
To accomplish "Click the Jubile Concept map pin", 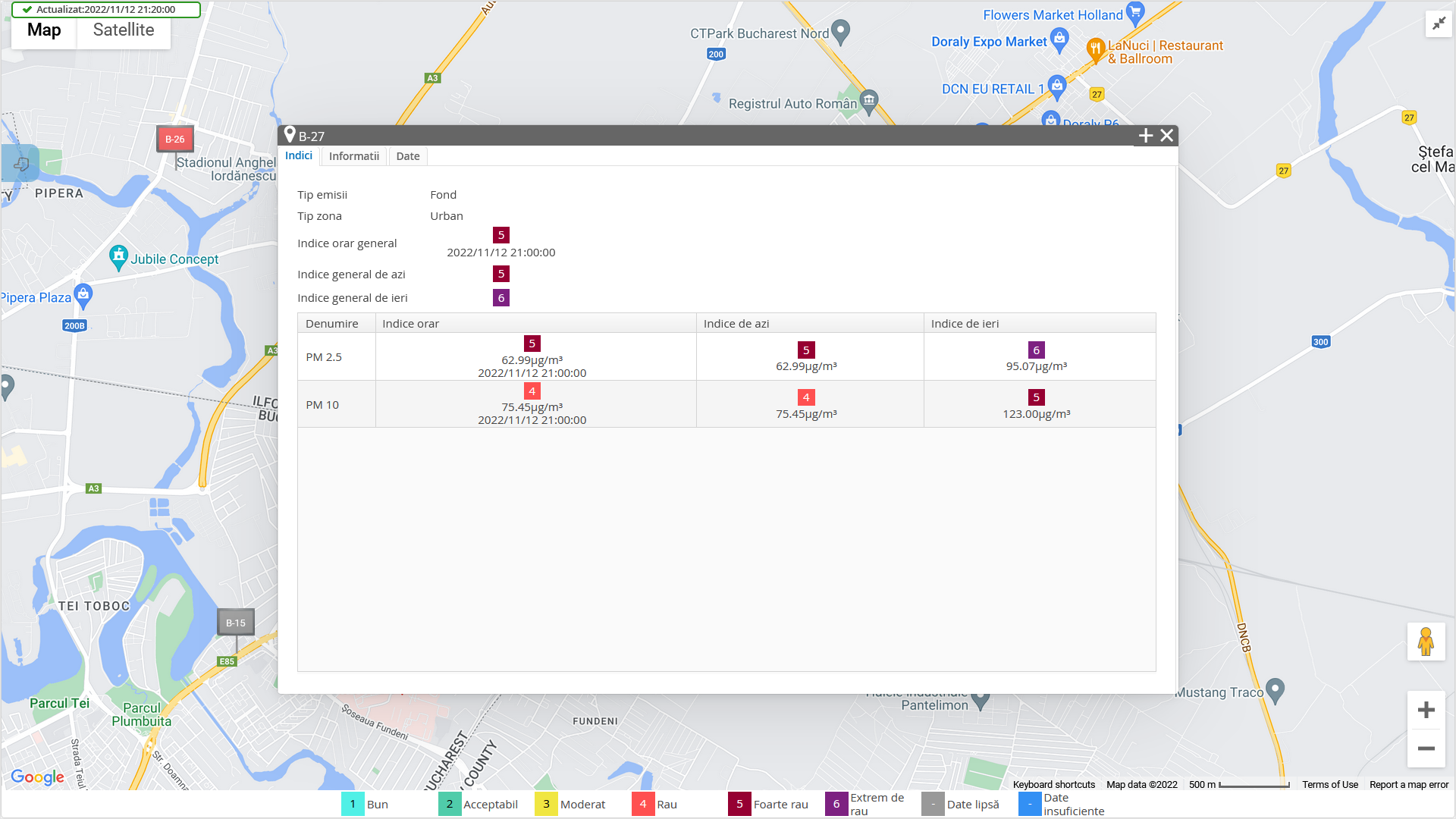I will [118, 256].
